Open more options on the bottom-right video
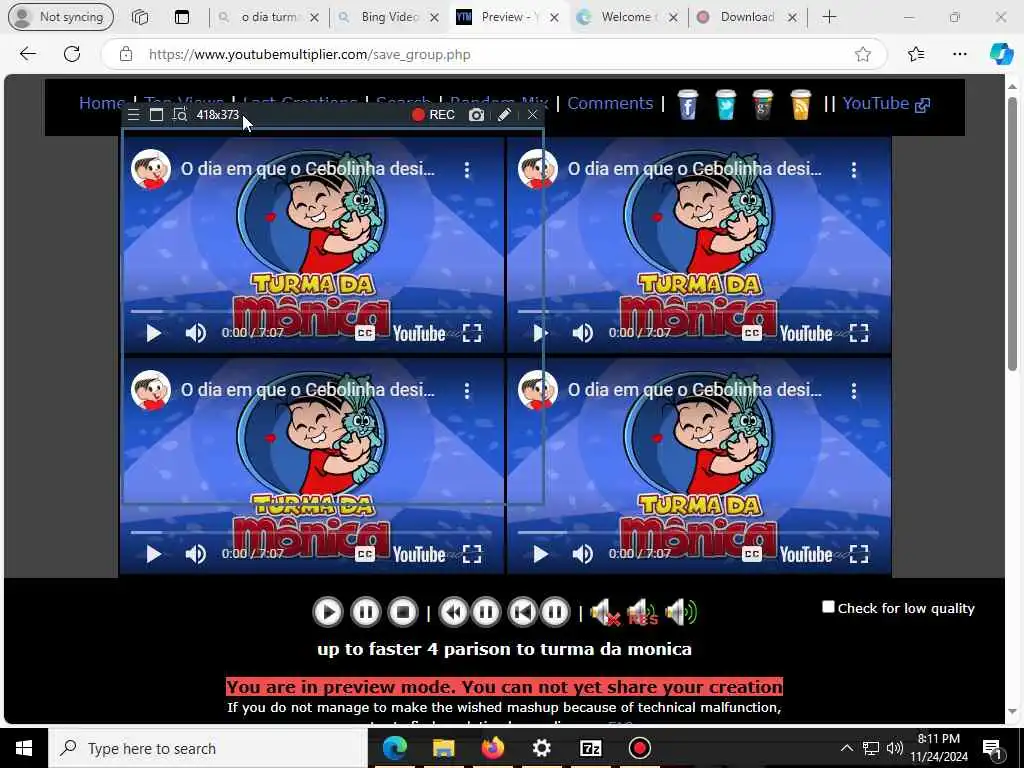 click(854, 391)
